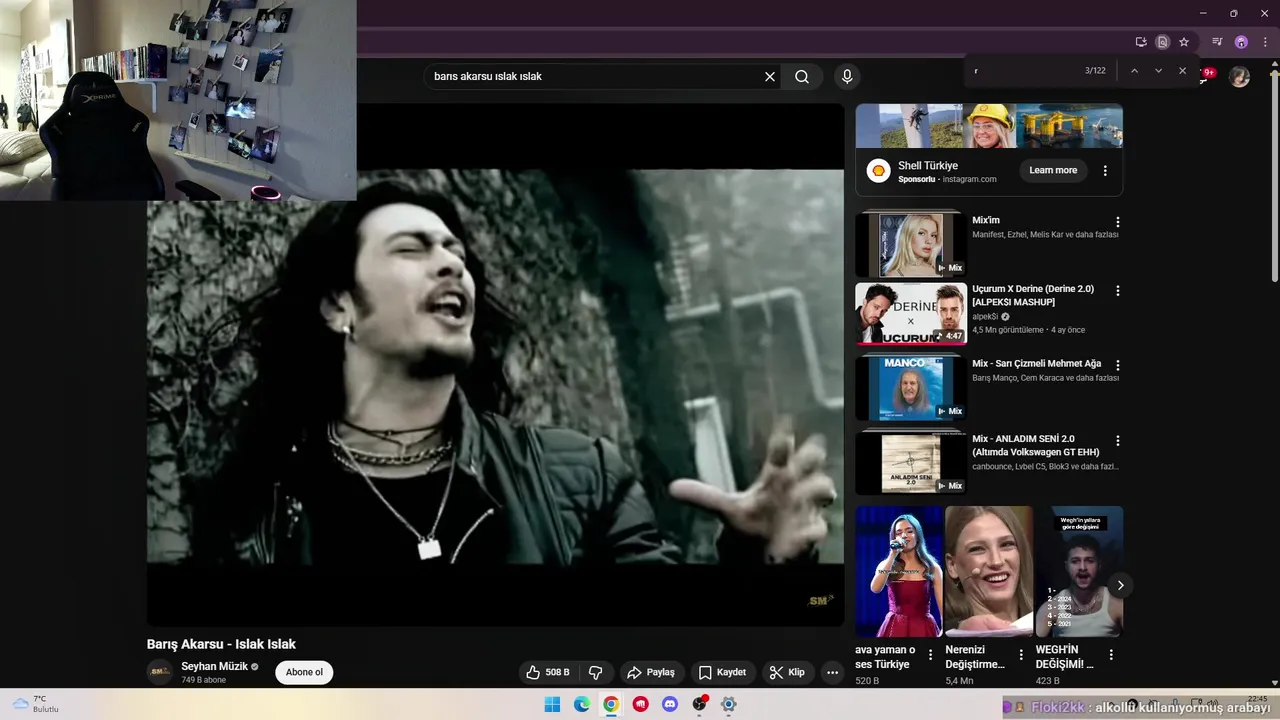This screenshot has height=720, width=1280.
Task: Create a clip with Klip button
Action: click(x=788, y=673)
